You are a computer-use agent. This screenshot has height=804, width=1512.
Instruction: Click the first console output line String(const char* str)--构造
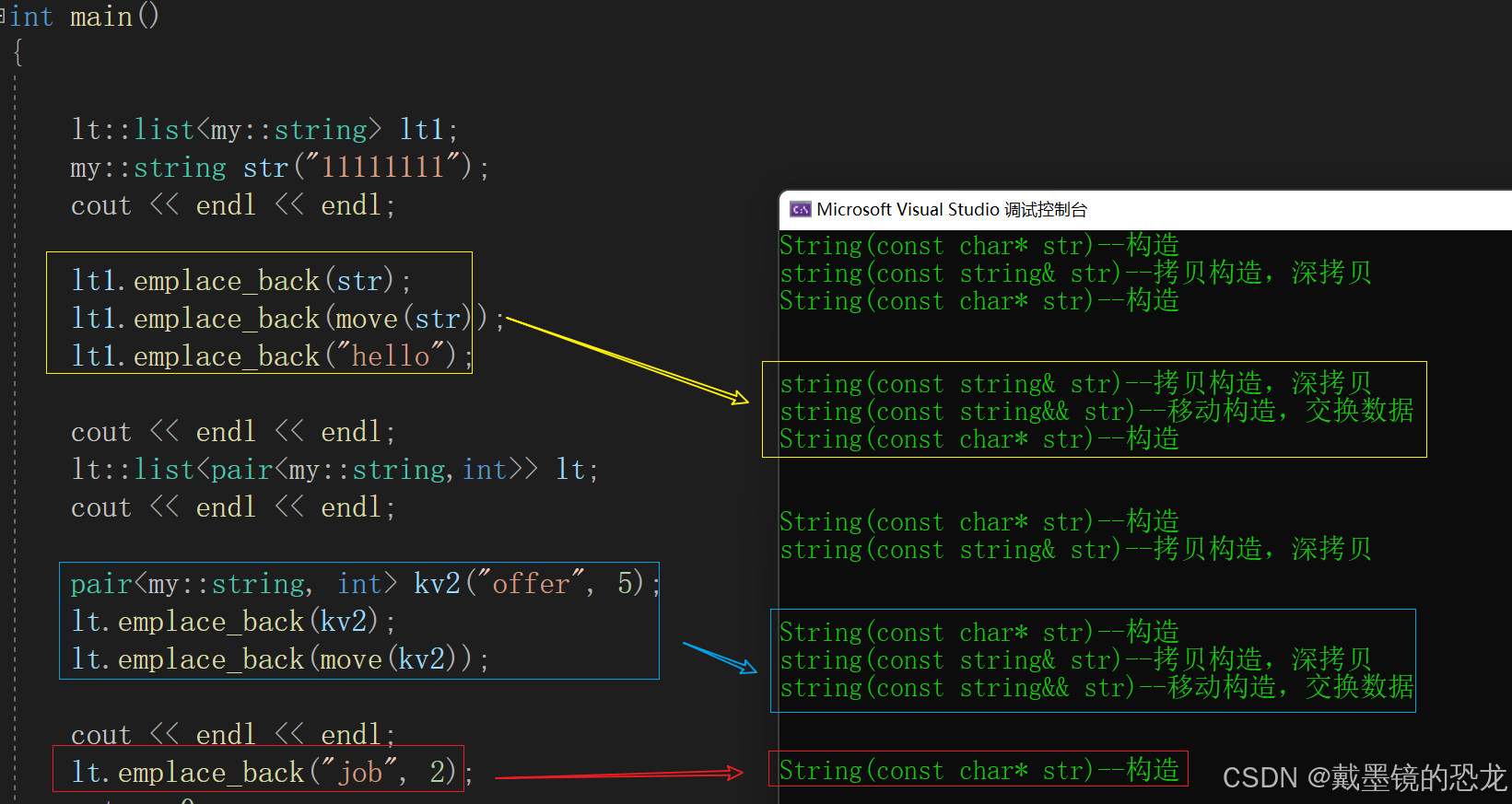pyautogui.click(x=979, y=246)
